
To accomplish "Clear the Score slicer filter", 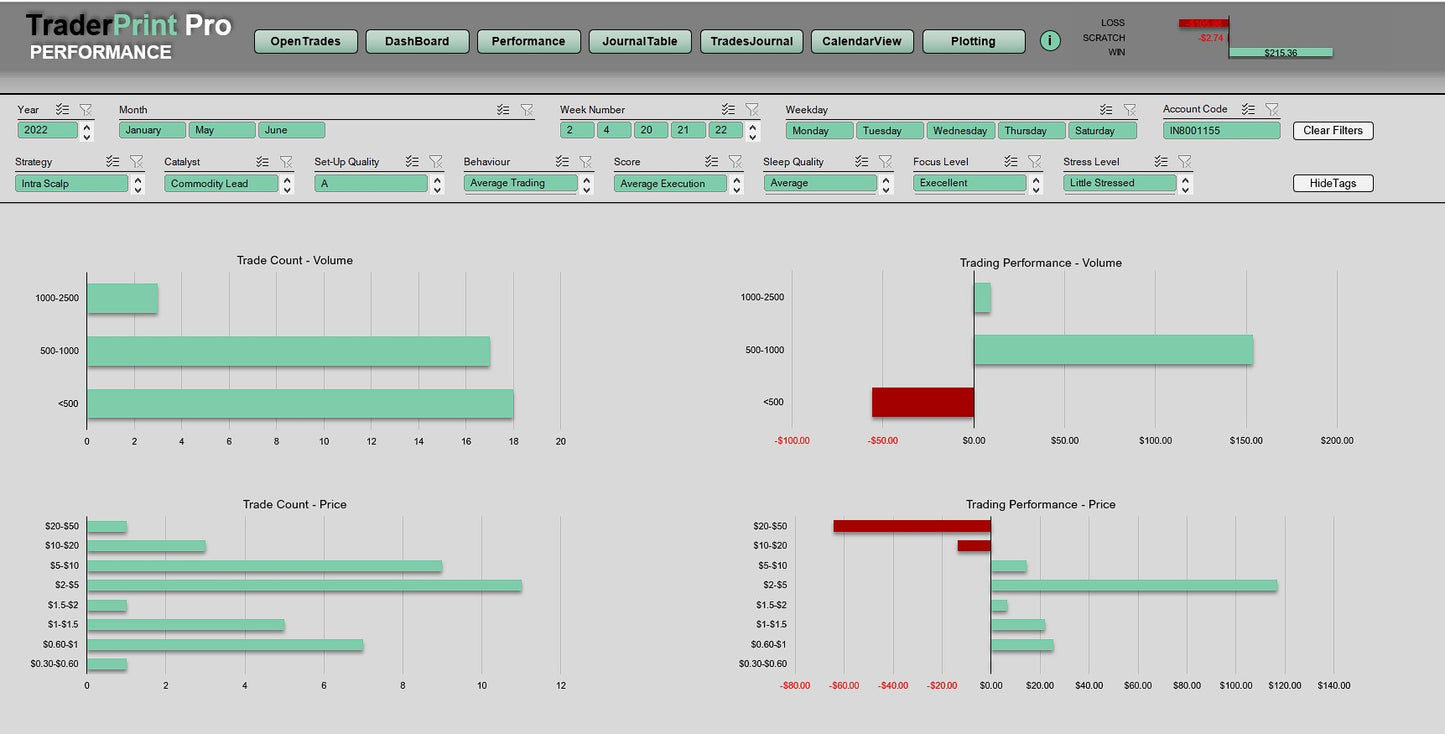I will click(735, 161).
